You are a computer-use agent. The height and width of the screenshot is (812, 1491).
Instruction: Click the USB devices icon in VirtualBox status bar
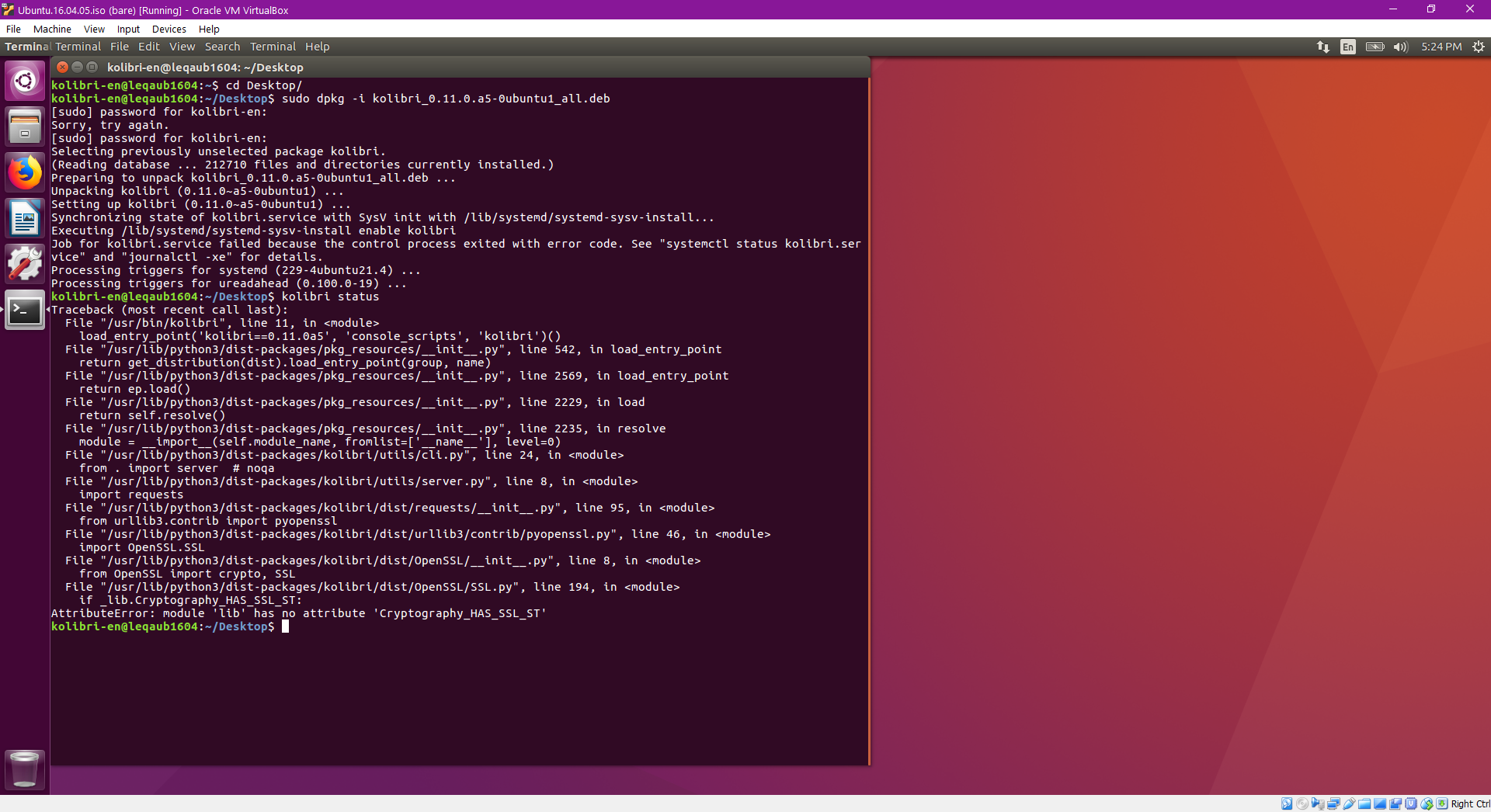(1350, 803)
